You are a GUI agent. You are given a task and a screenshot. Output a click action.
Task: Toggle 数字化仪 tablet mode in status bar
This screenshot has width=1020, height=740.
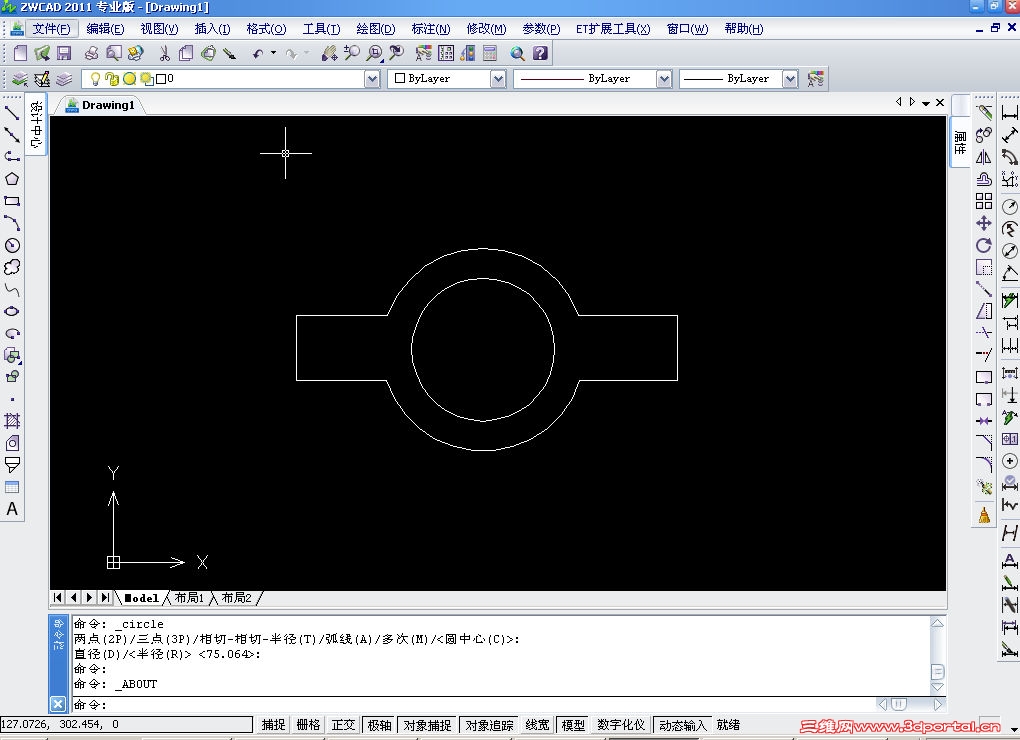click(x=621, y=724)
